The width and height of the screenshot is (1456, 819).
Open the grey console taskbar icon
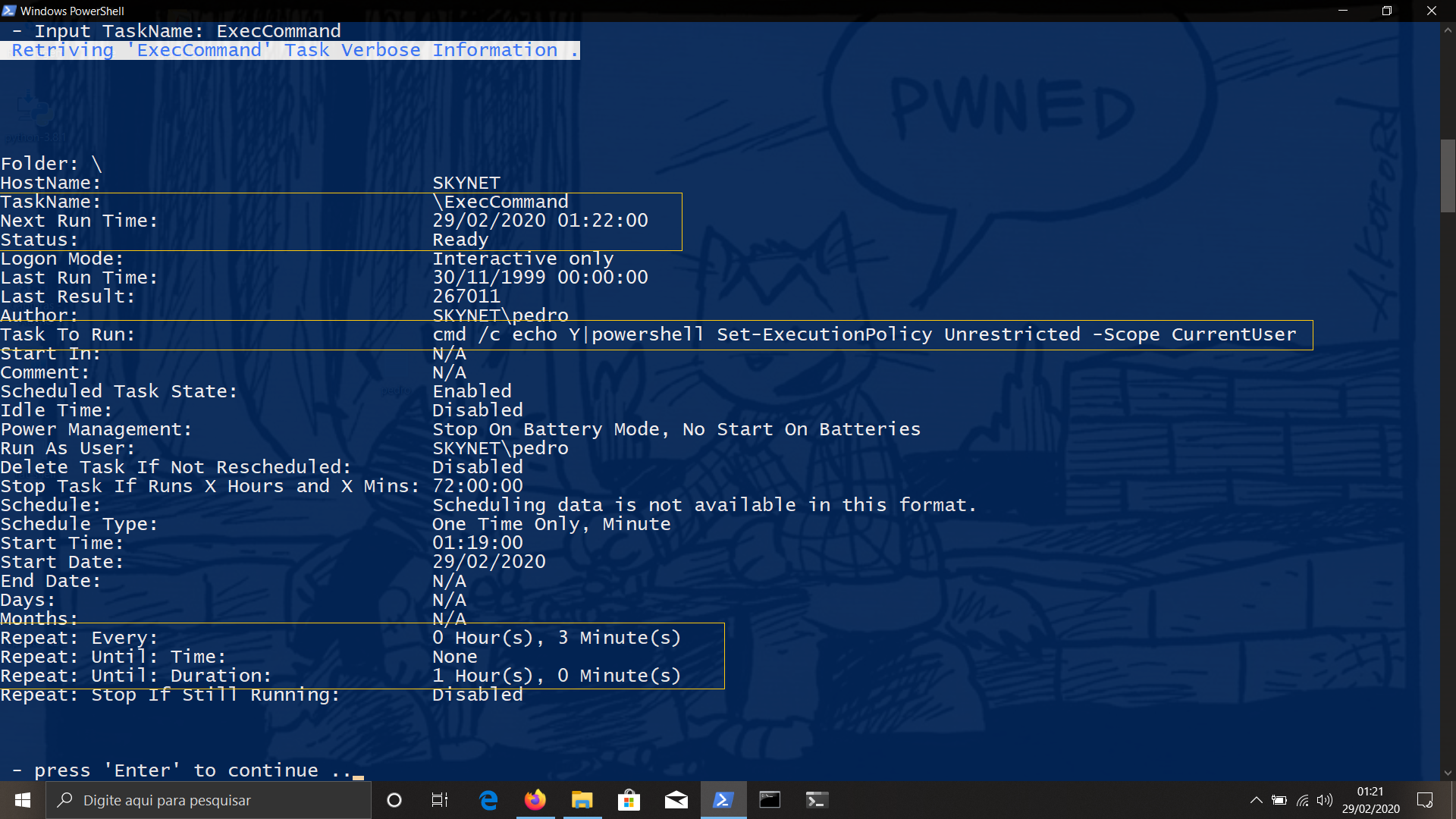click(x=817, y=799)
